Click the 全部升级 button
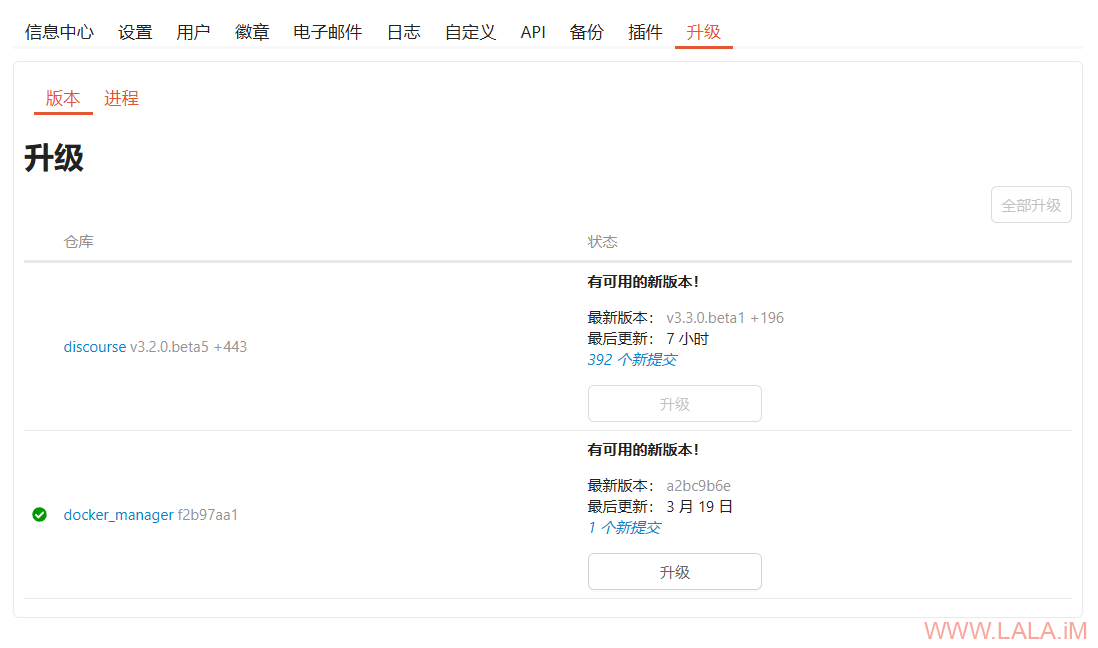Image resolution: width=1098 pixels, height=648 pixels. (x=1031, y=205)
